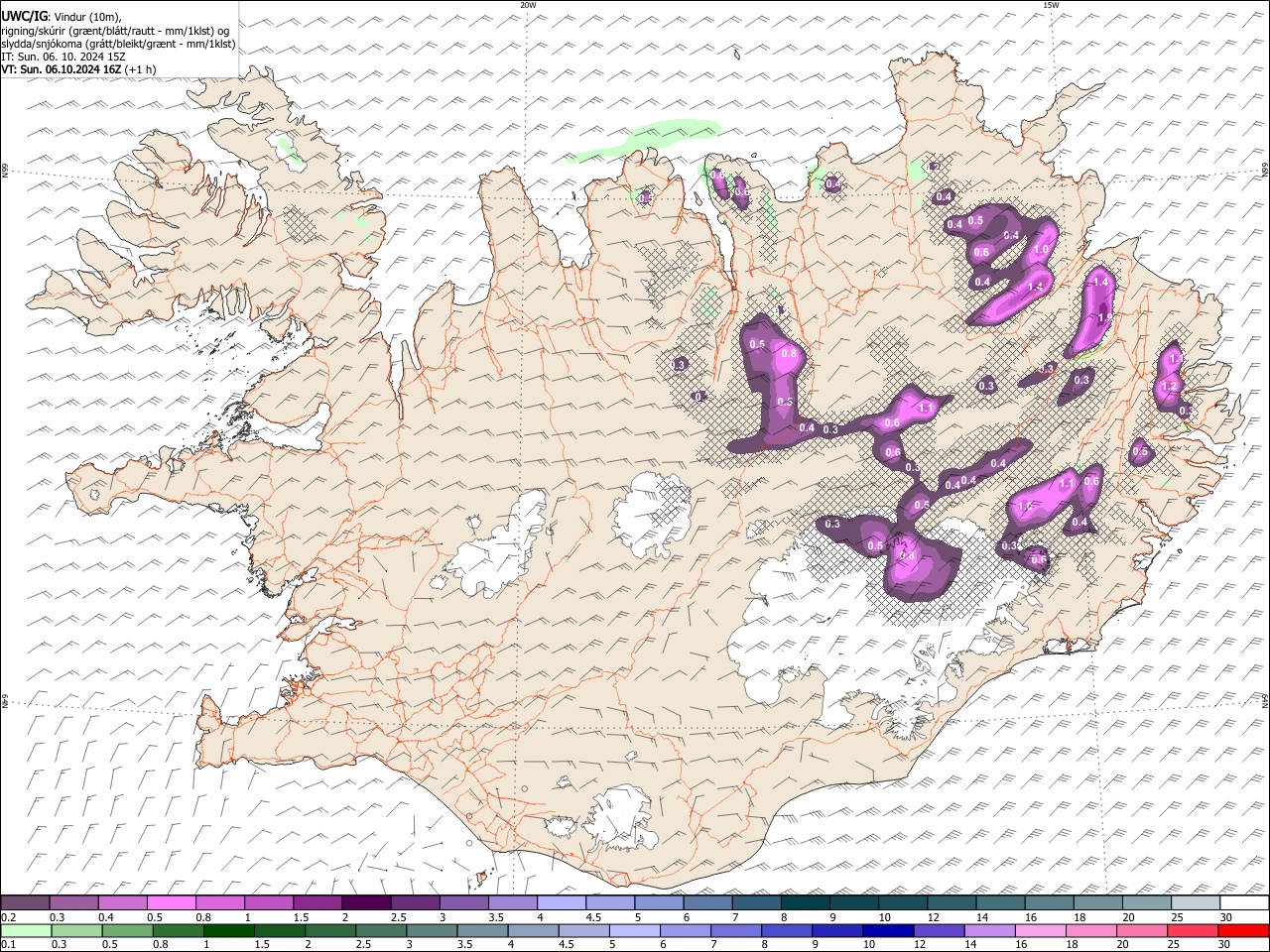Screen dimensions: 1270x952
Task: Pick the periwinkle blue 6 rain legend swatch
Action: [685, 931]
